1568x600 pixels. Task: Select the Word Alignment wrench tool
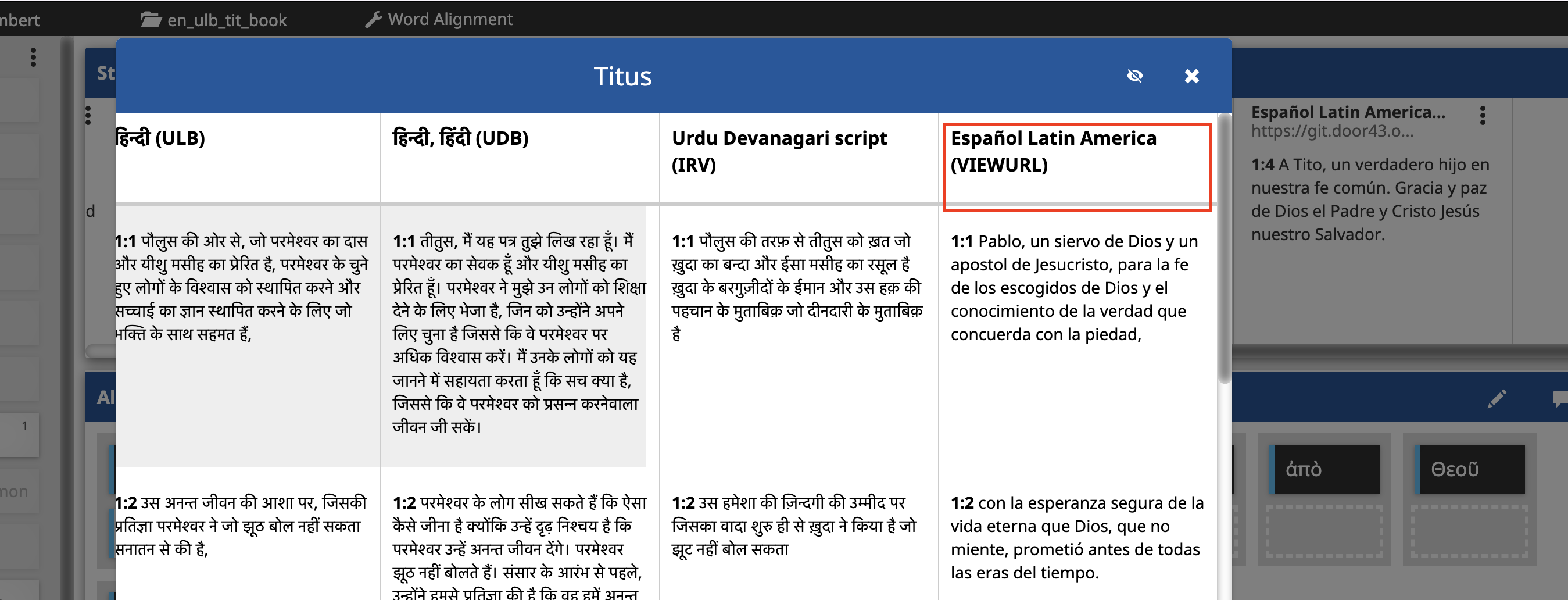439,20
